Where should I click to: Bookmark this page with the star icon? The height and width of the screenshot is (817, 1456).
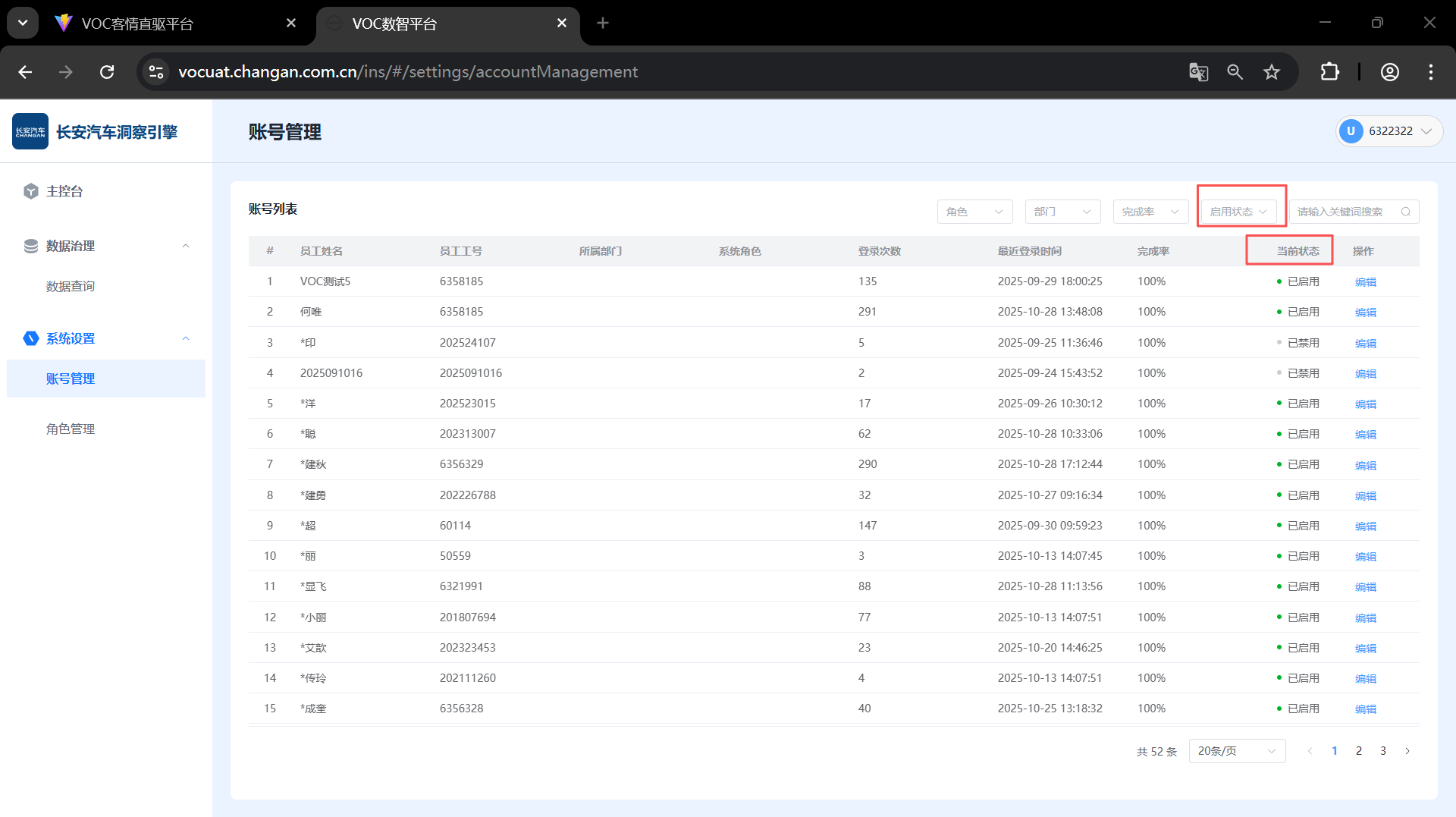[1272, 72]
